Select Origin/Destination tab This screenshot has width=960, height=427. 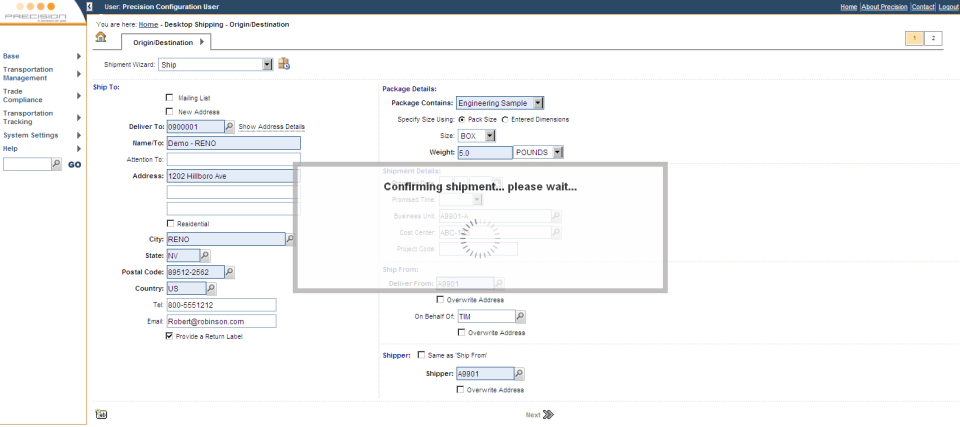pos(167,42)
